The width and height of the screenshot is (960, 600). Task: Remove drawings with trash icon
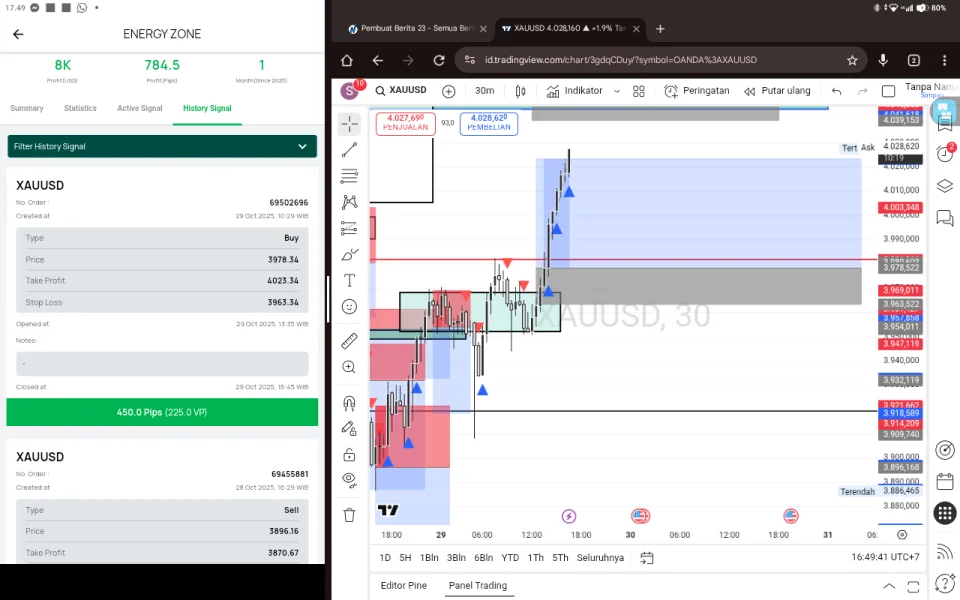click(350, 515)
